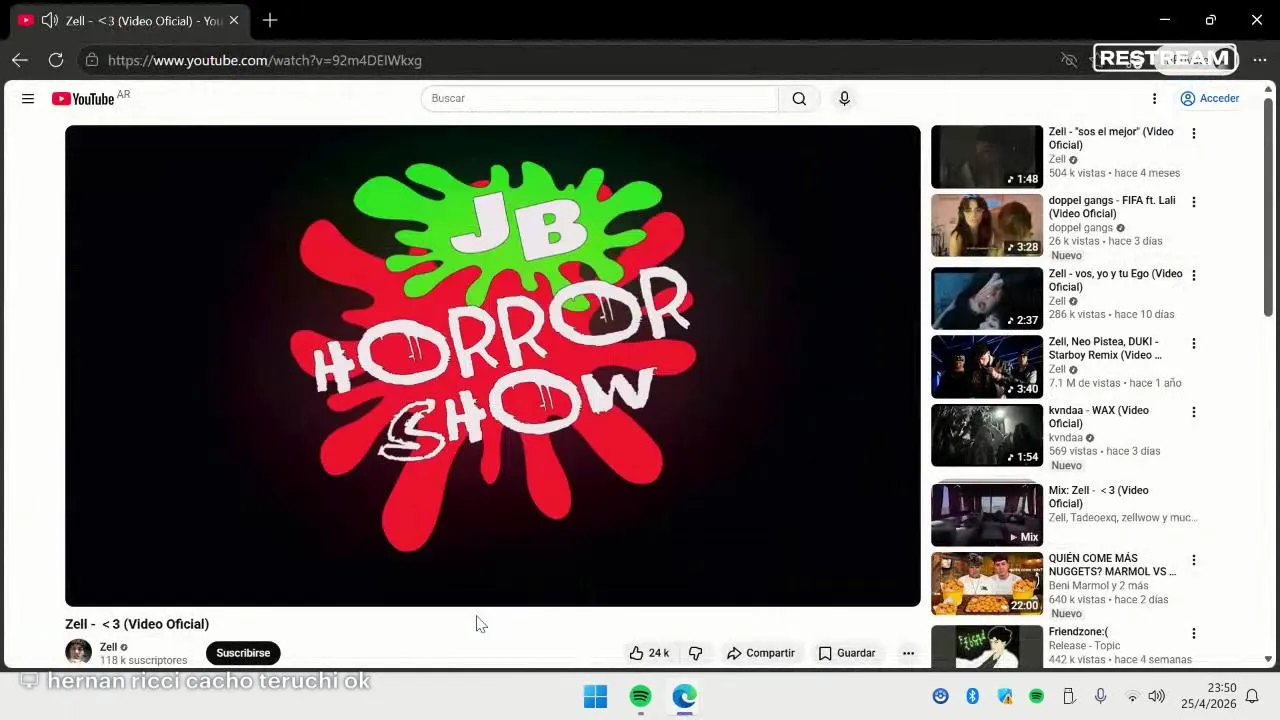Viewport: 1280px width, 720px height.
Task: Click the tracking prevention crossed-eye icon
Action: 1069,60
